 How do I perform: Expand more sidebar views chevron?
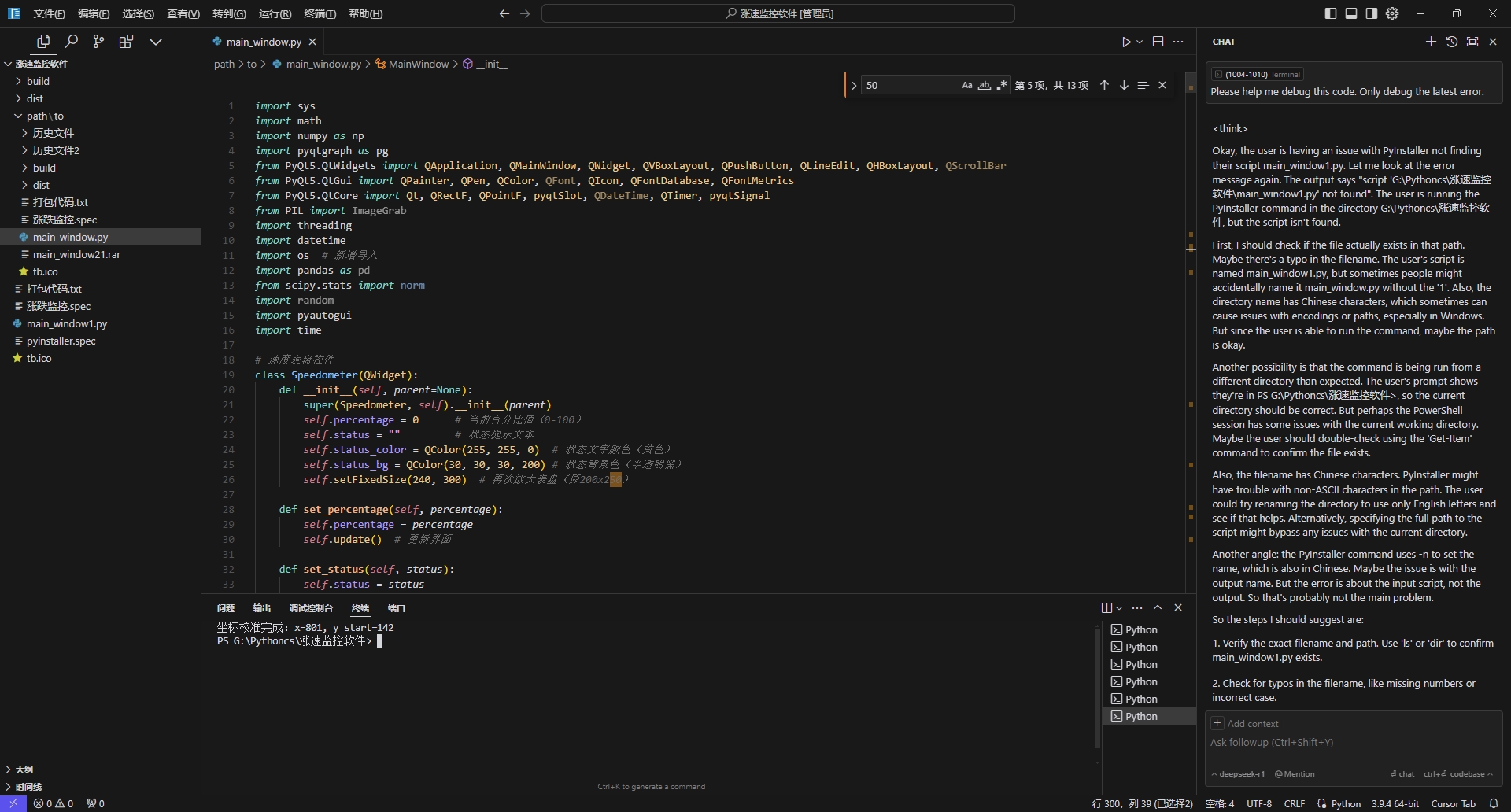[x=156, y=42]
